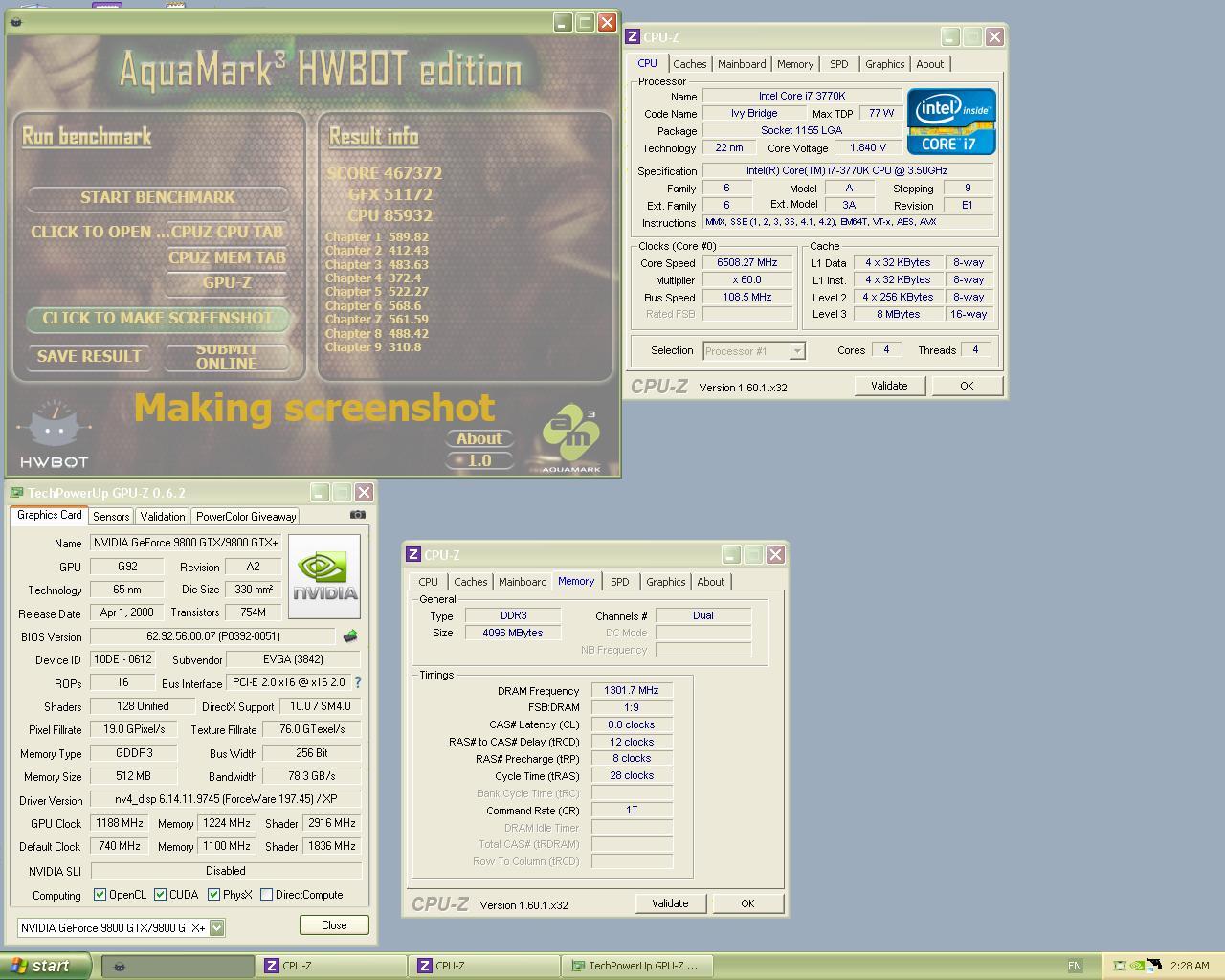
Task: Click the EN language indicator in the tray
Action: [x=1075, y=966]
